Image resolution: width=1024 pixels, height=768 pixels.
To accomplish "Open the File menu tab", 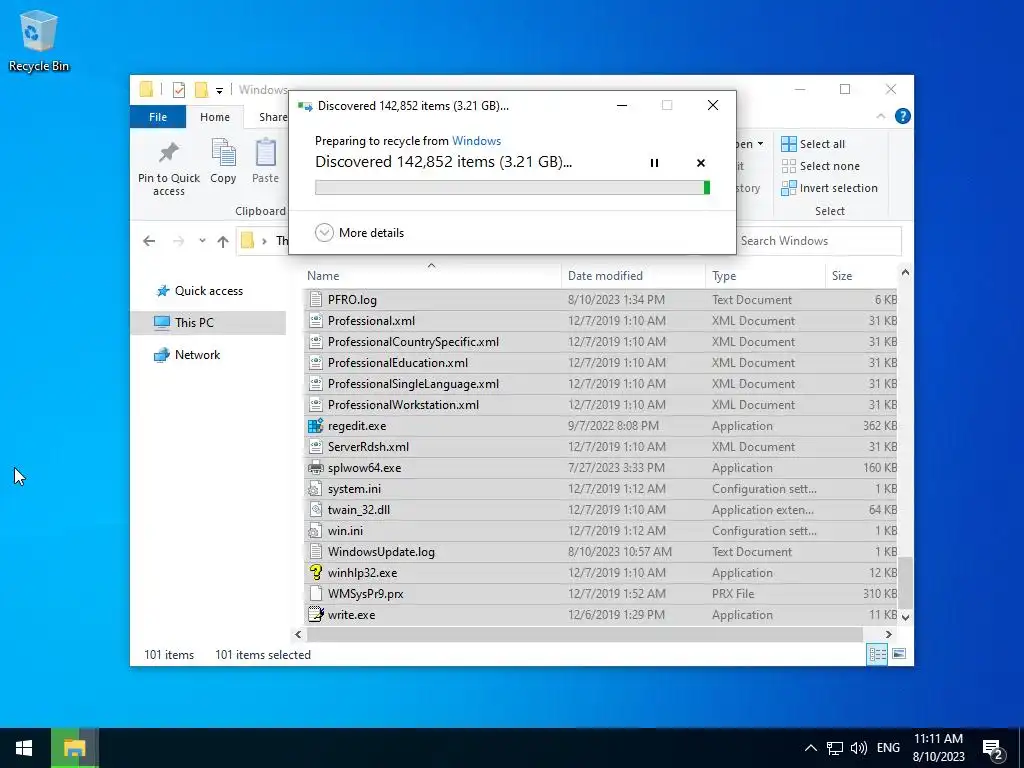I will [x=158, y=117].
